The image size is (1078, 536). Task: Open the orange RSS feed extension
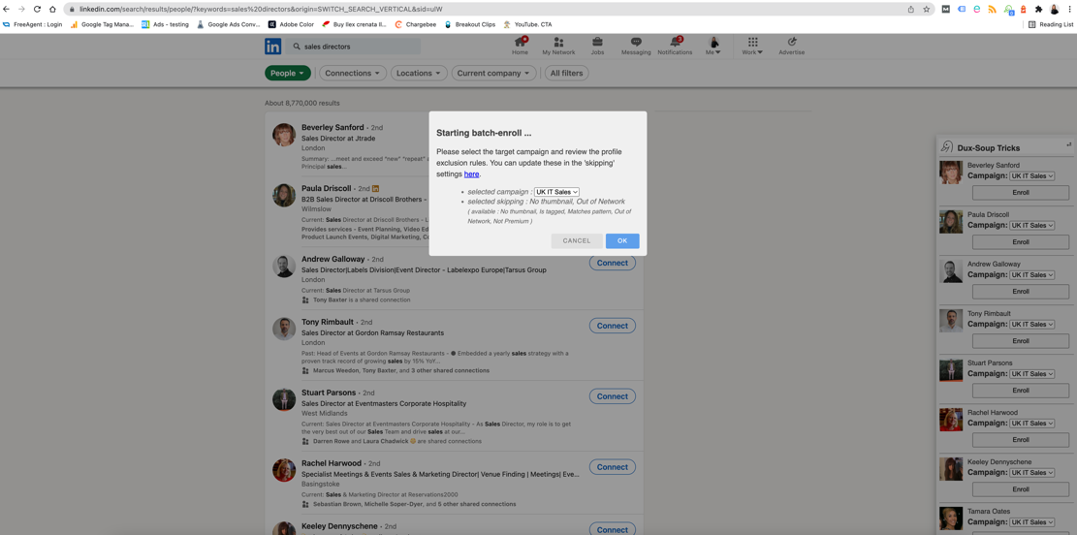click(x=992, y=9)
